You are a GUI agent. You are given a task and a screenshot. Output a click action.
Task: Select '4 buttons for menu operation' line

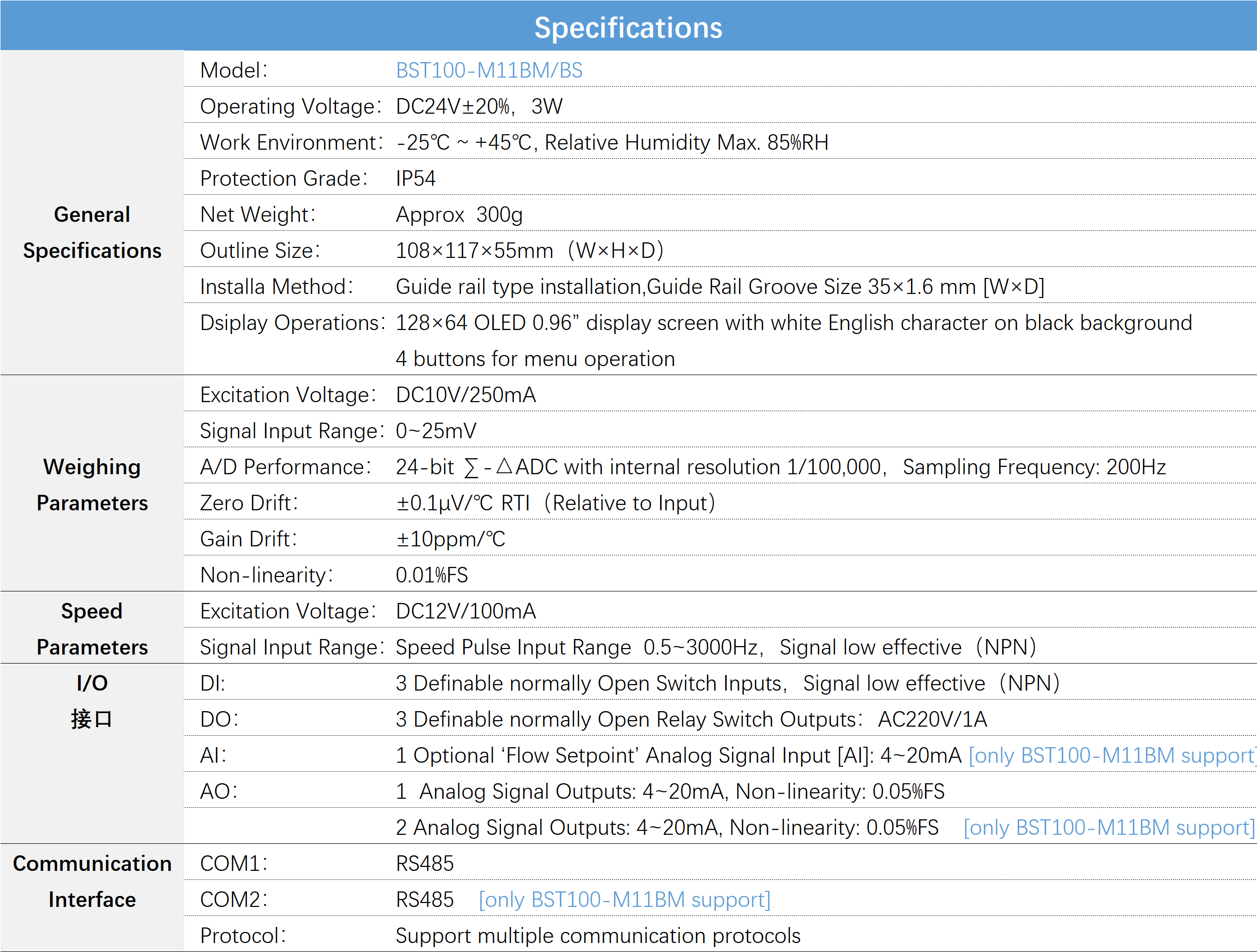pyautogui.click(x=535, y=359)
